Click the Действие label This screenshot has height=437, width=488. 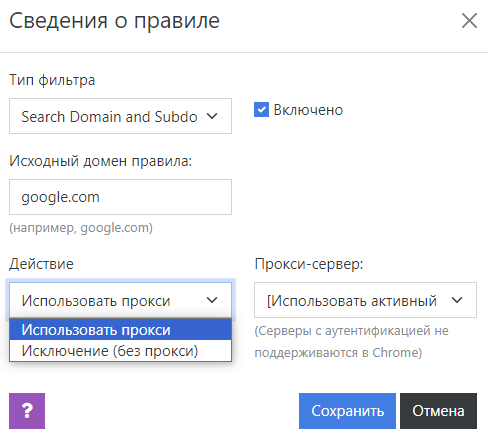[x=41, y=264]
